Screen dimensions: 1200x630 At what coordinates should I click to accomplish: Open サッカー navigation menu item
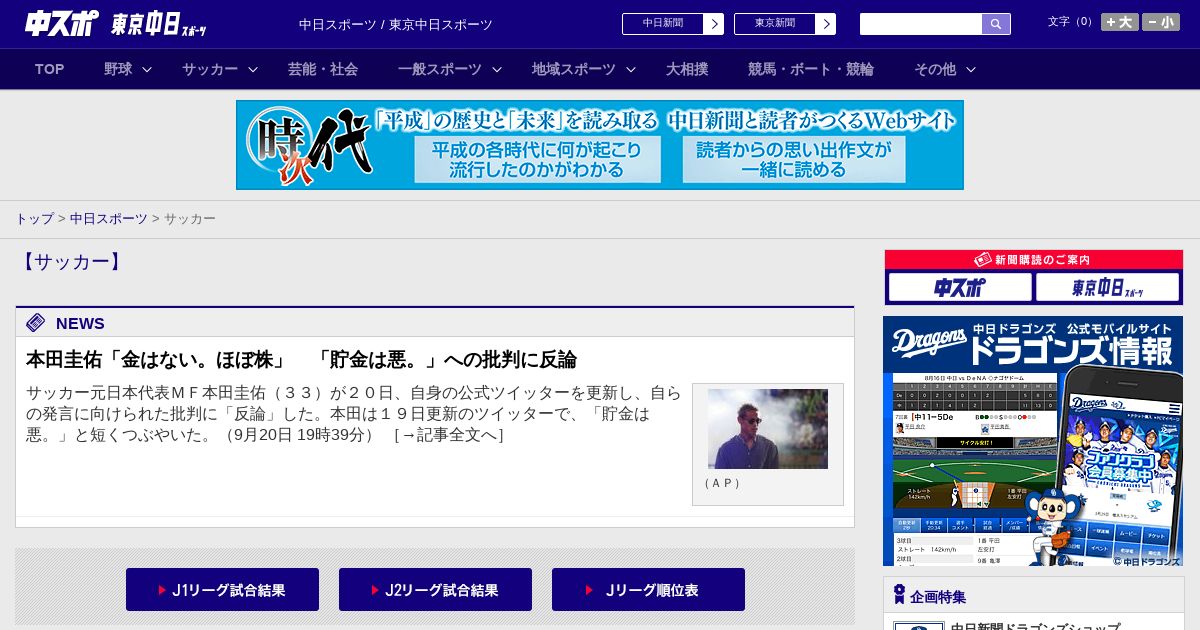[210, 69]
